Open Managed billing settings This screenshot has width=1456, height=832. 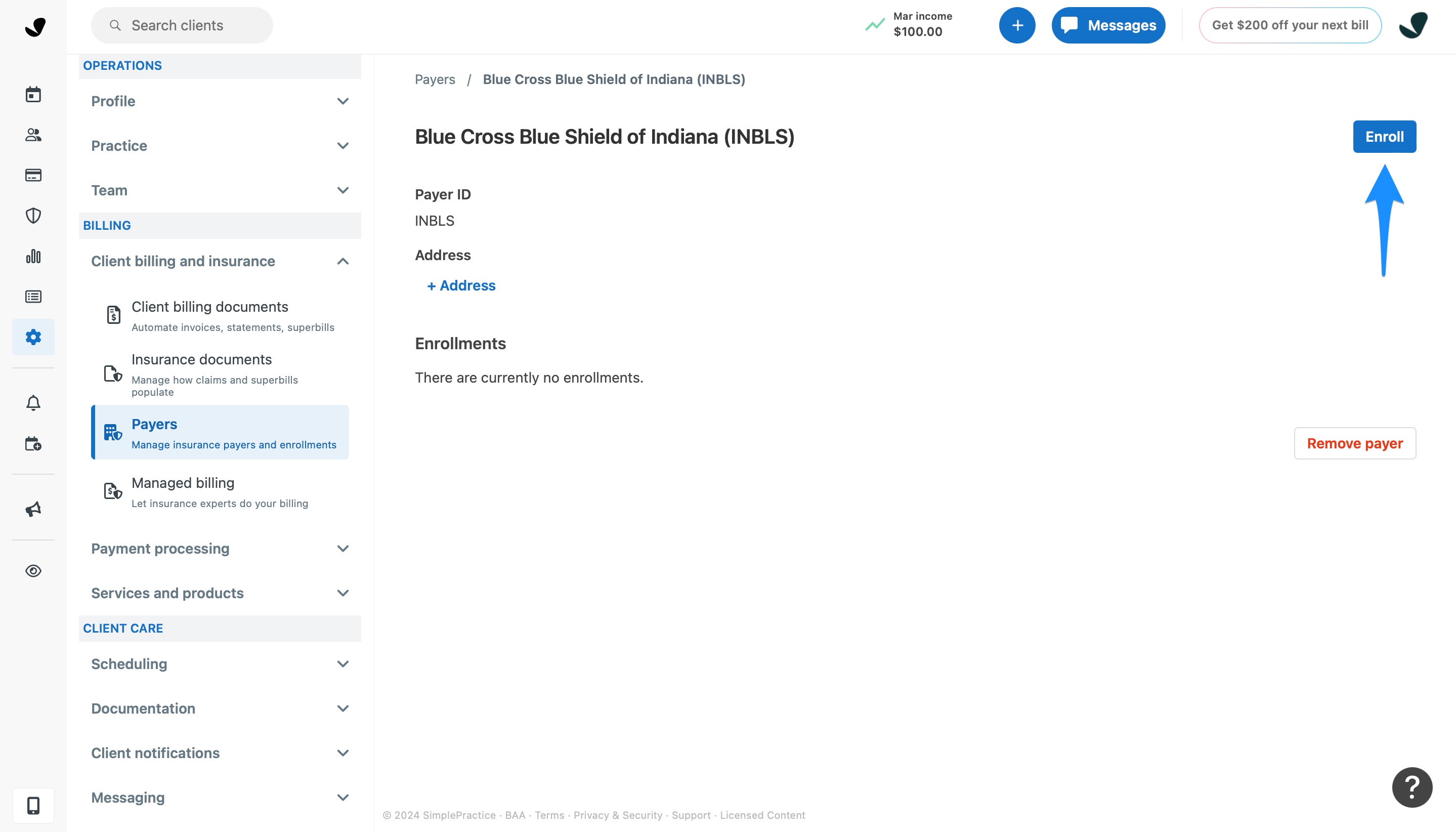pos(220,492)
